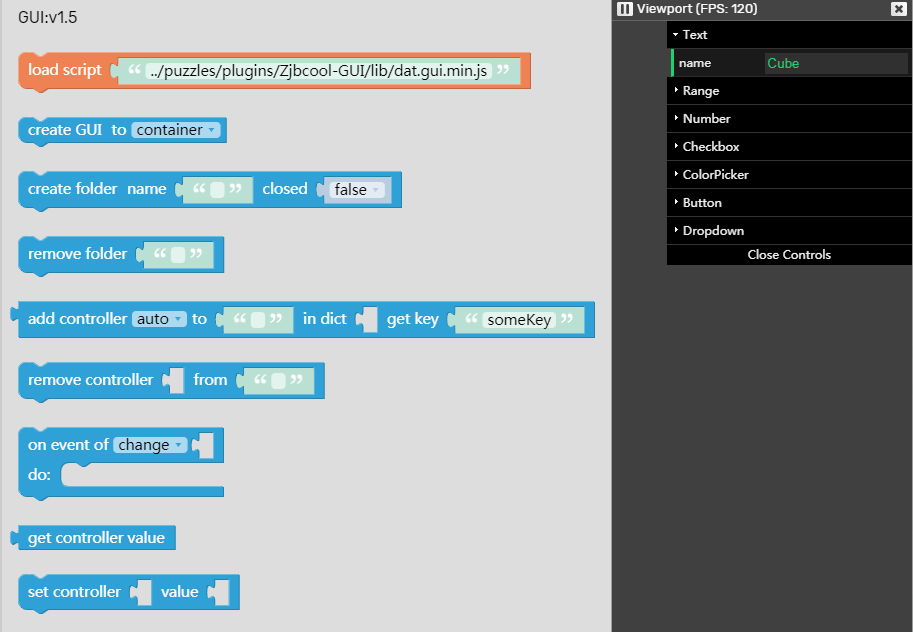Click the 'in dict' empty input slot
This screenshot has width=913, height=632.
[367, 319]
